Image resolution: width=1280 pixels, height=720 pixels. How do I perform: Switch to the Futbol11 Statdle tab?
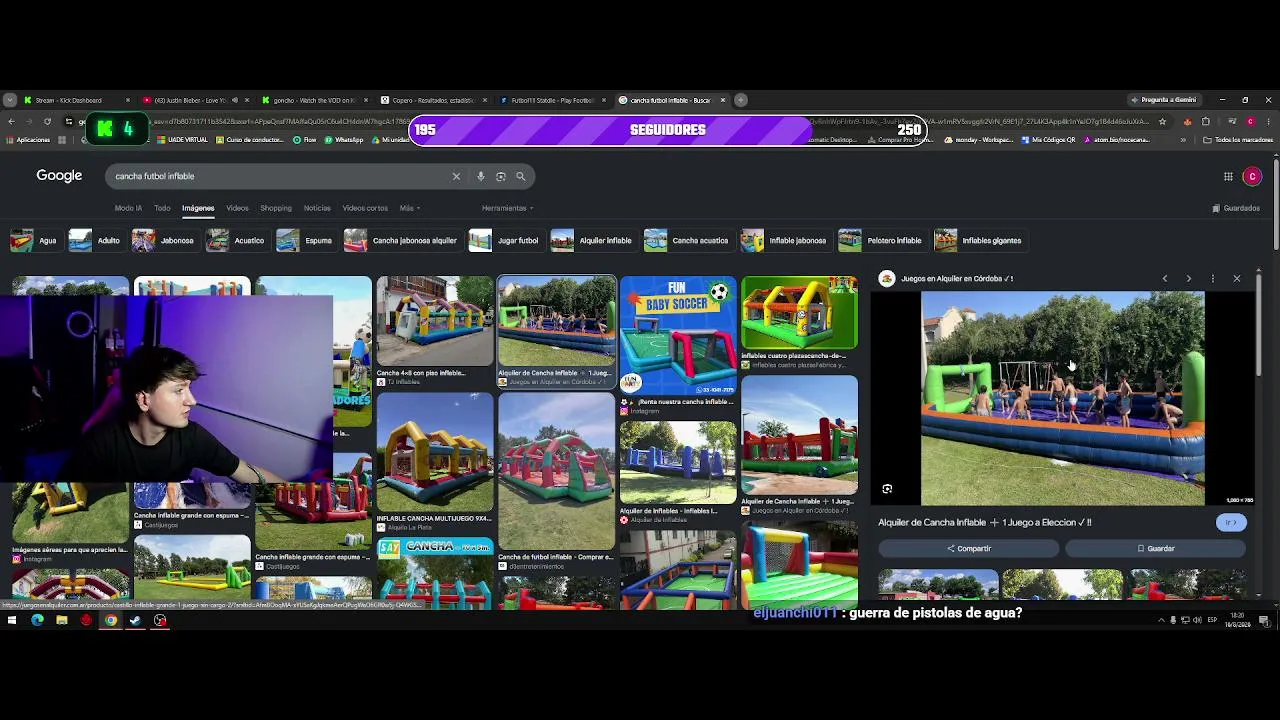[552, 100]
